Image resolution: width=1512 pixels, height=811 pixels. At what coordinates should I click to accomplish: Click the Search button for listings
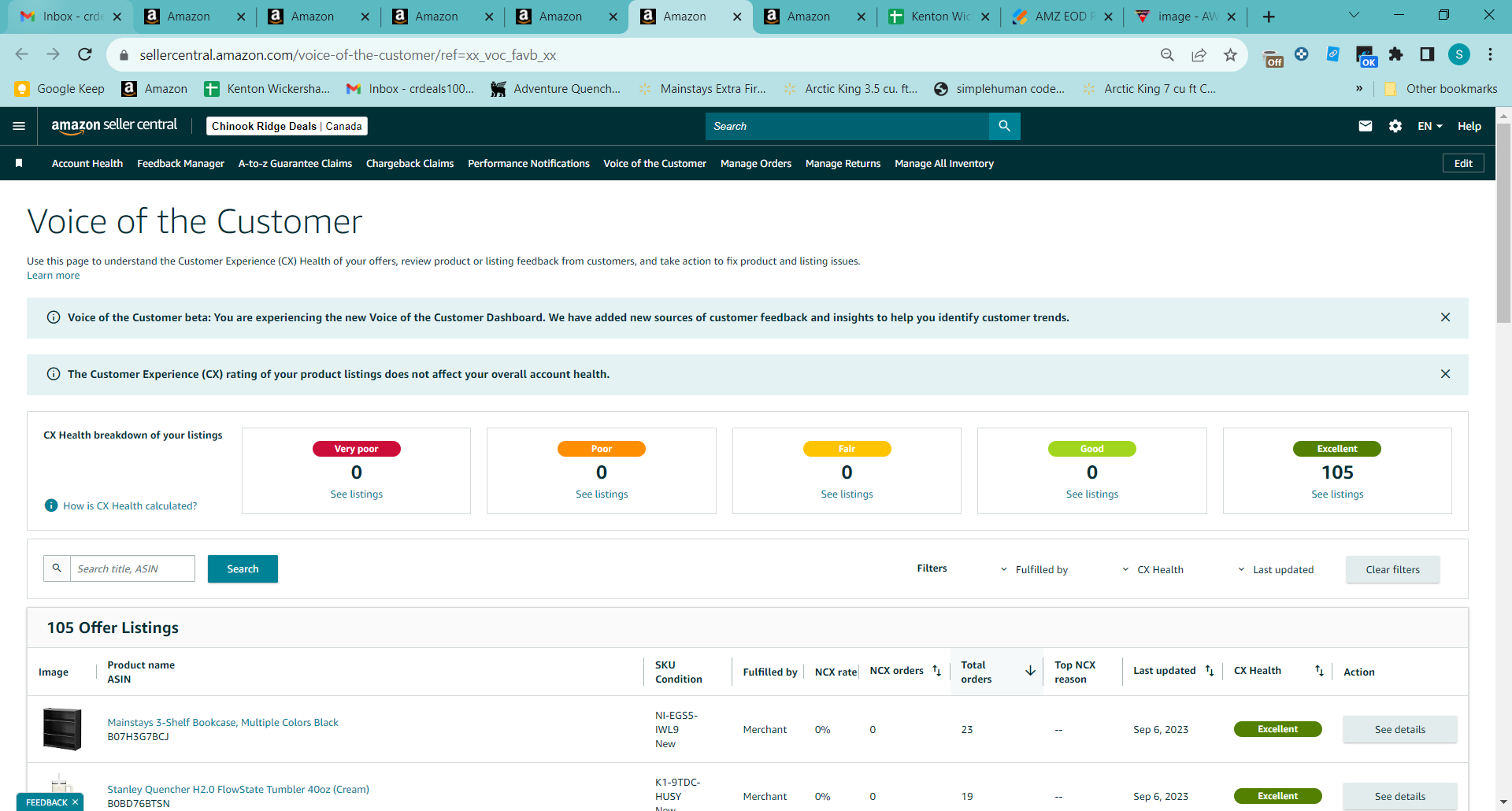pyautogui.click(x=243, y=568)
